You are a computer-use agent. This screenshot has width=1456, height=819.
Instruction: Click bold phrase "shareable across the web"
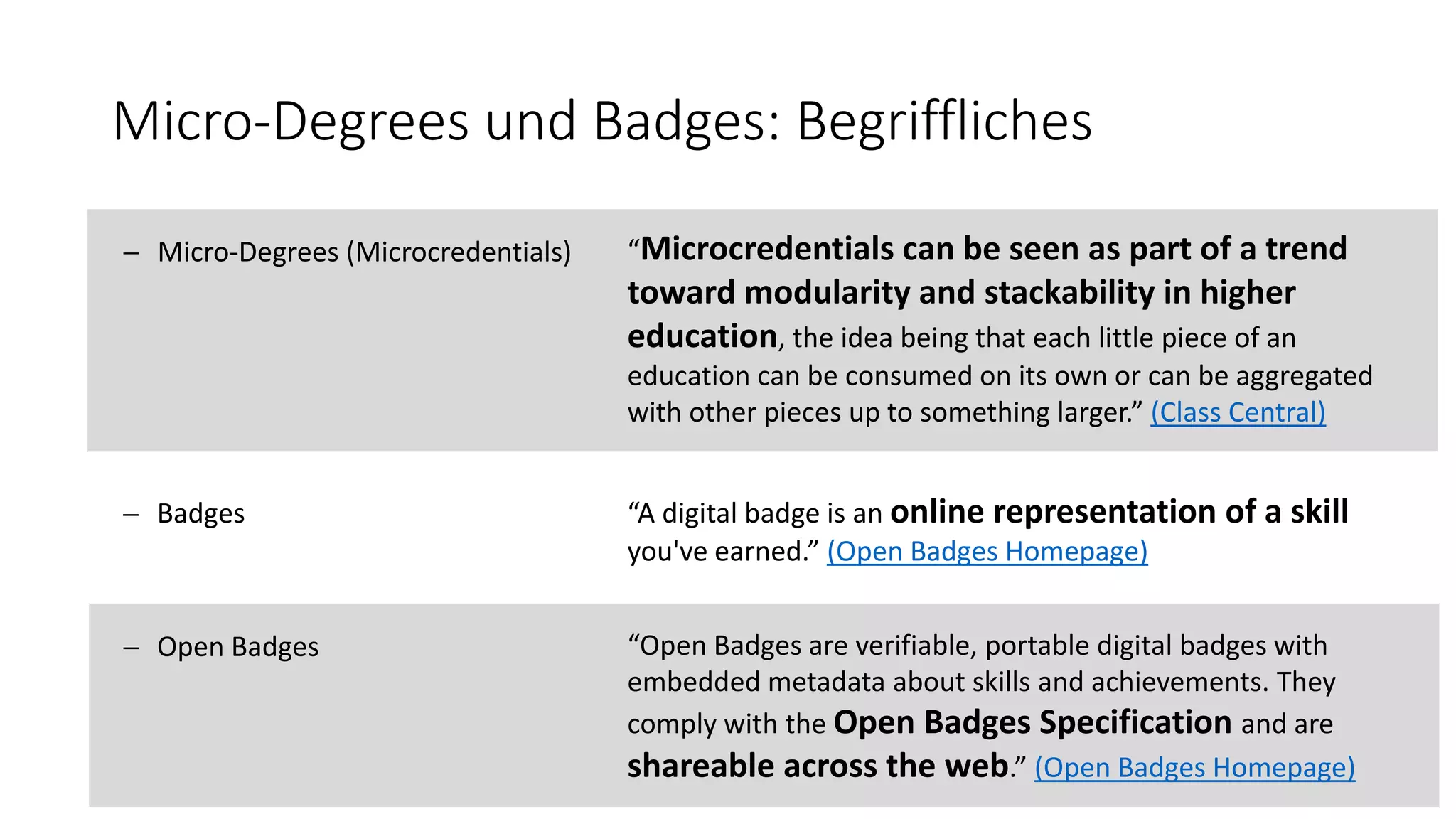click(818, 766)
